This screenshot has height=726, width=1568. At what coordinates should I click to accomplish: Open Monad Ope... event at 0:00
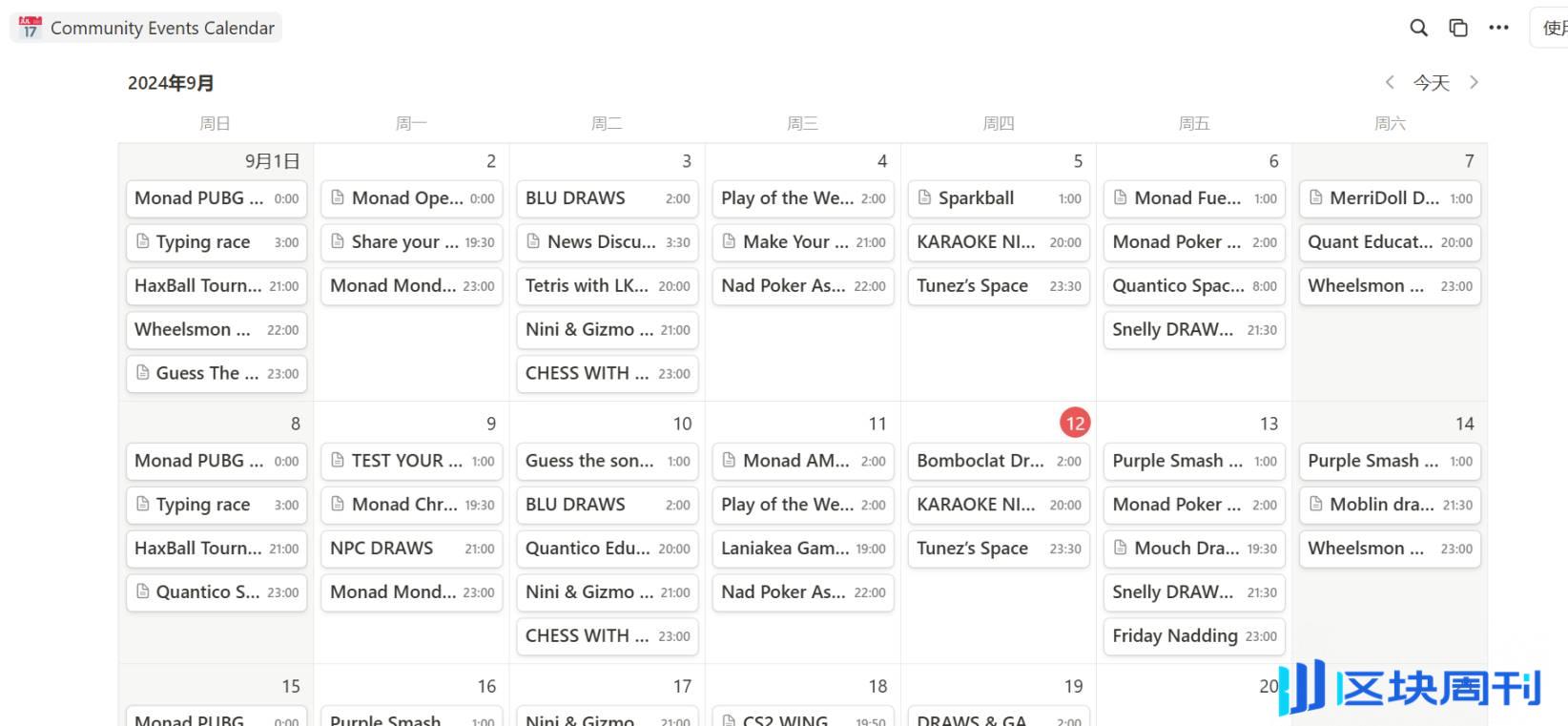[412, 198]
